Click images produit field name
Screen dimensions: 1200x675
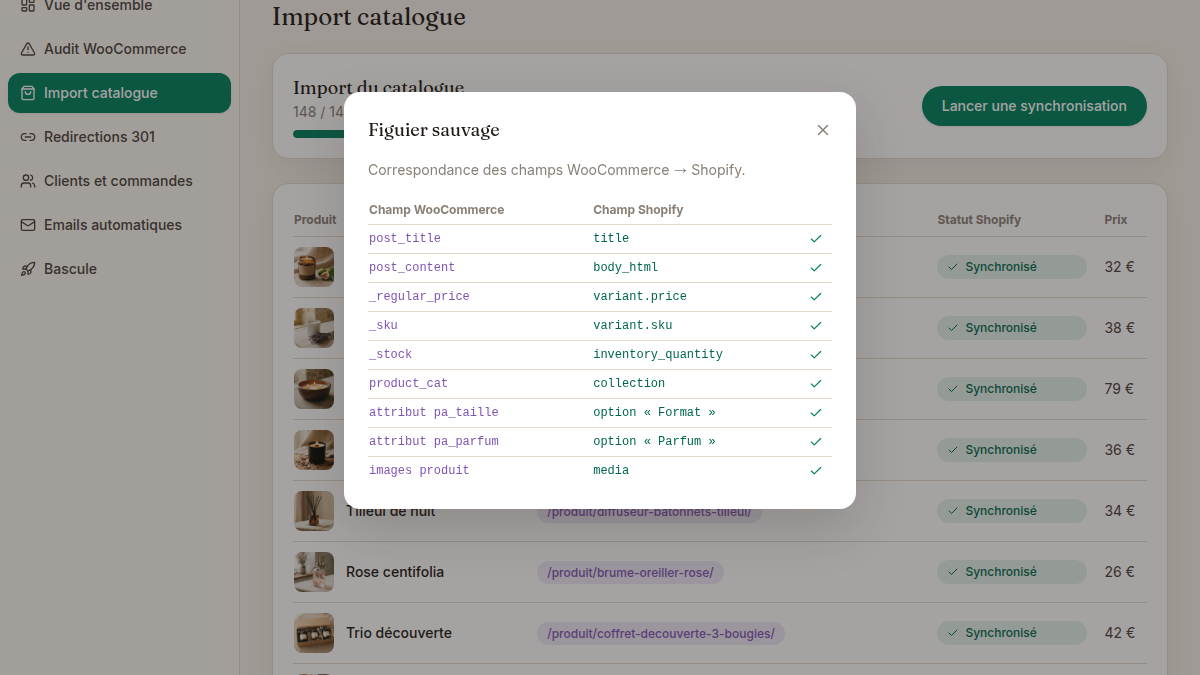tap(419, 471)
